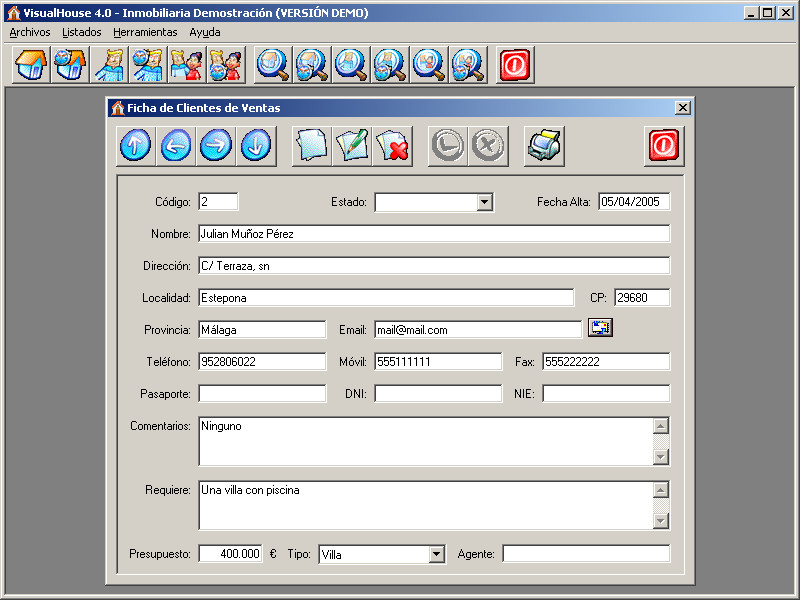Click magnifier over couple icon with flag badge
Image resolution: width=800 pixels, height=600 pixels.
[468, 65]
